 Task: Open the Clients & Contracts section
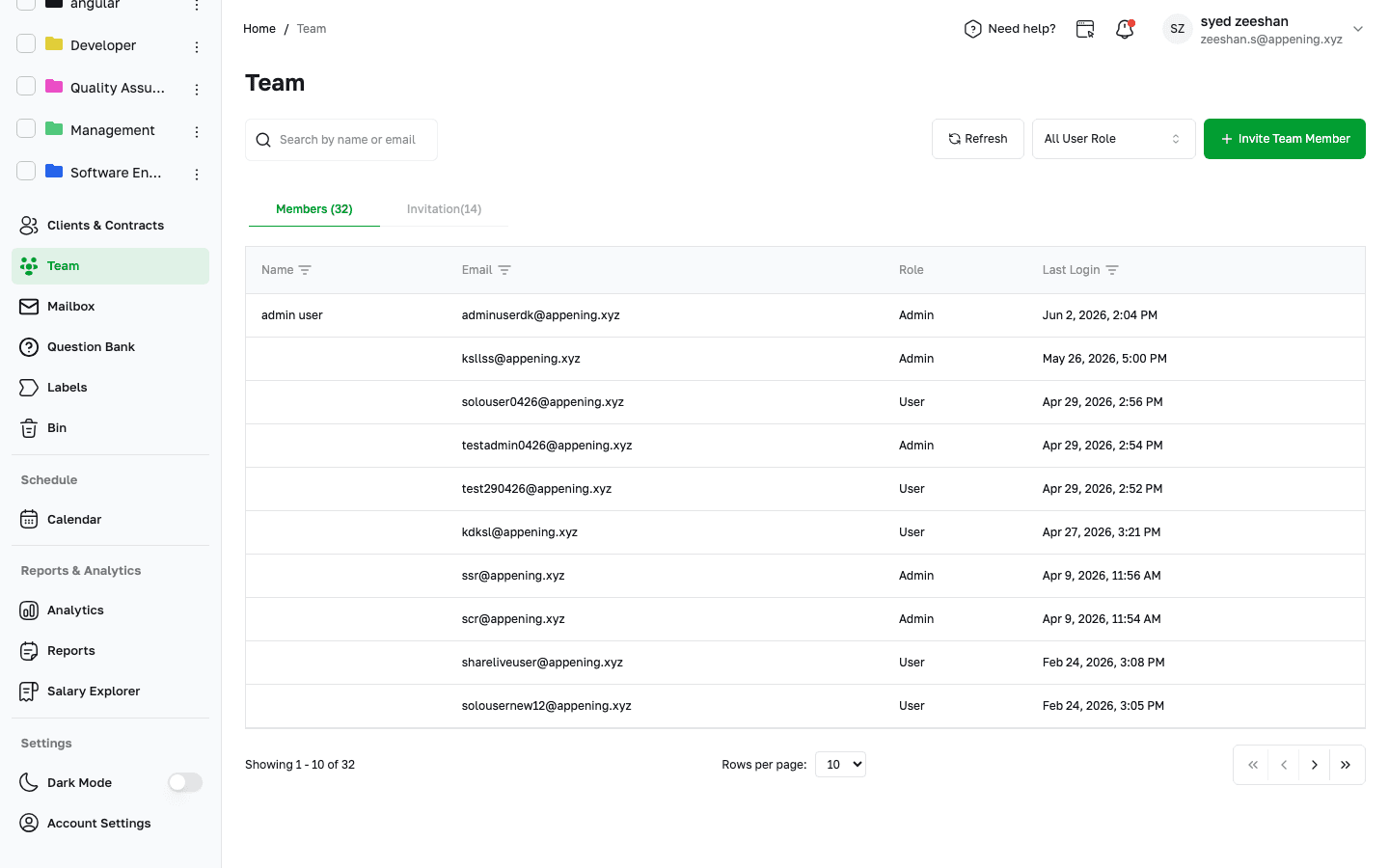[110, 225]
